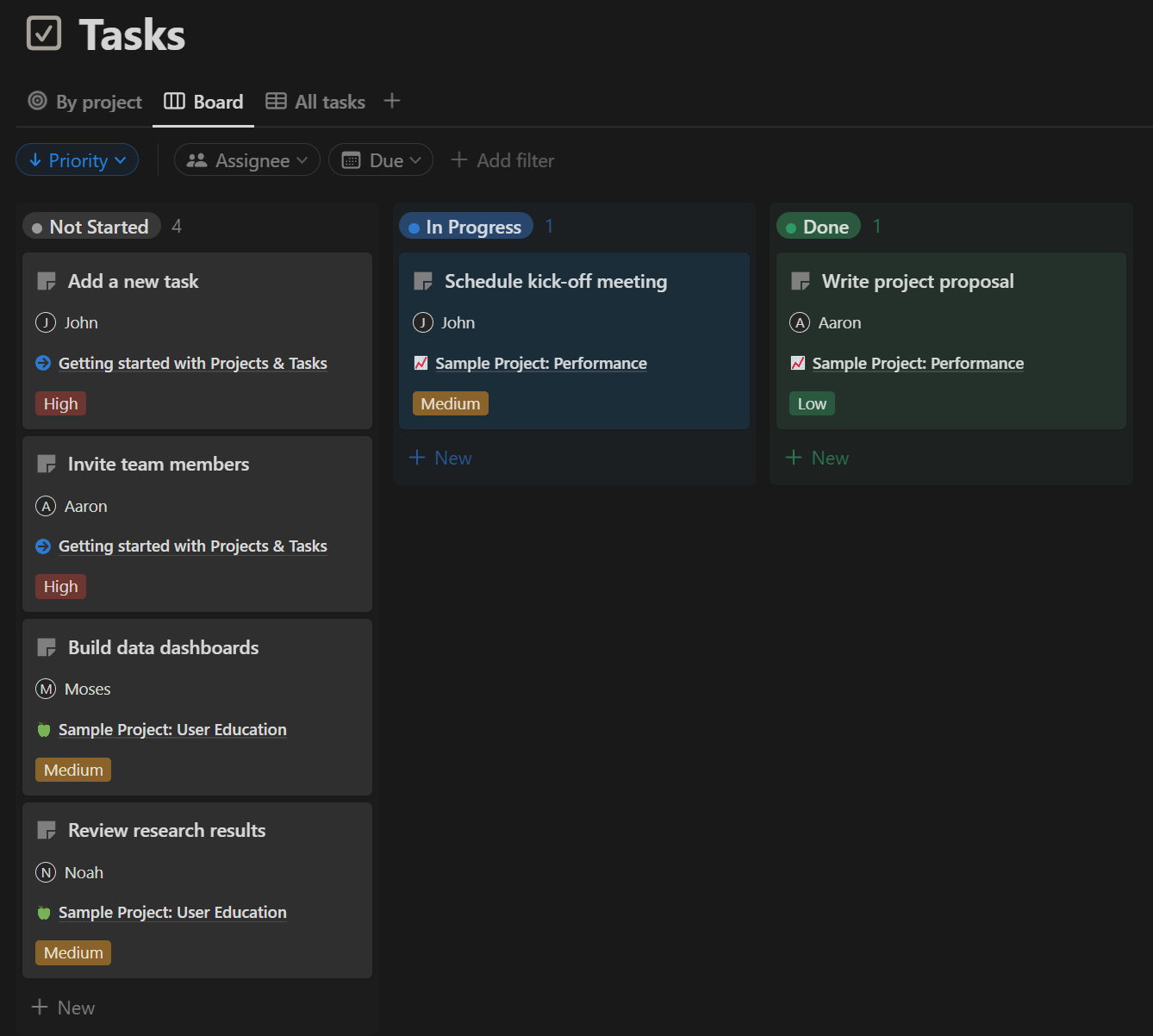1153x1036 pixels.
Task: Click the blue arrow icon on Invite team members card
Action: (x=43, y=546)
